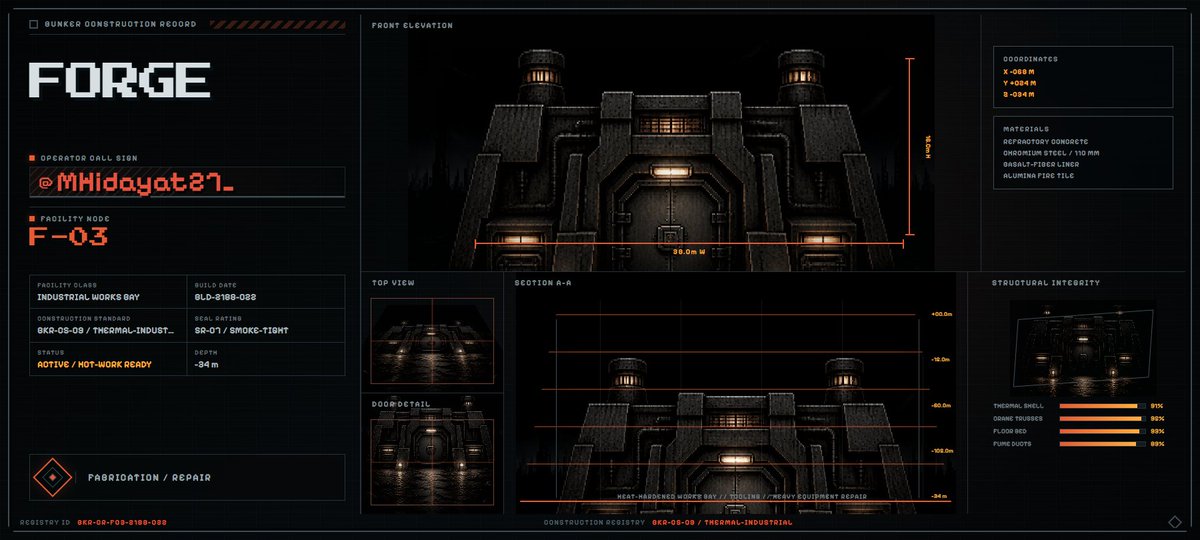Click the vertical height dimension label
This screenshot has width=1200, height=540.
coord(927,145)
